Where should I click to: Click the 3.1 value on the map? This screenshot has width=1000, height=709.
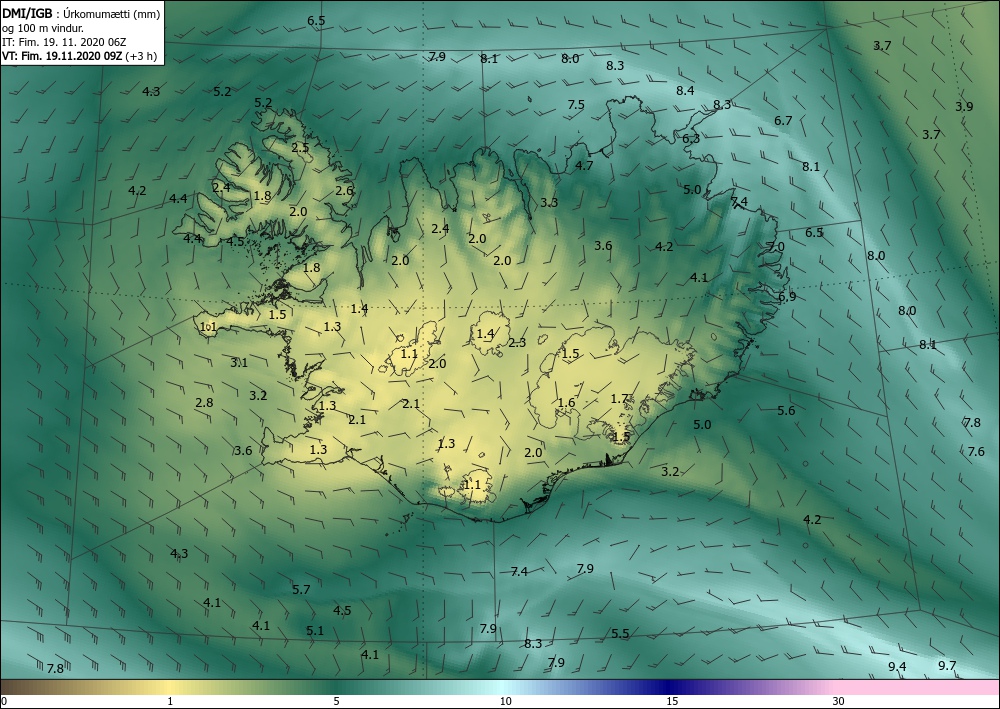(x=239, y=363)
